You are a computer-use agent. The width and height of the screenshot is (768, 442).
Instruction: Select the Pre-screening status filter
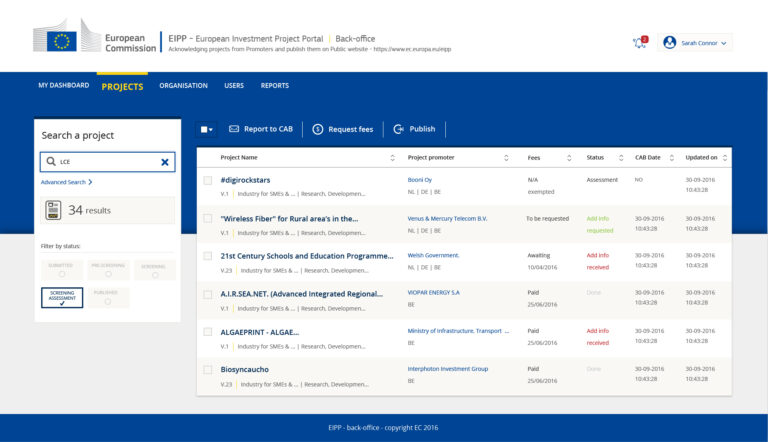pos(108,270)
